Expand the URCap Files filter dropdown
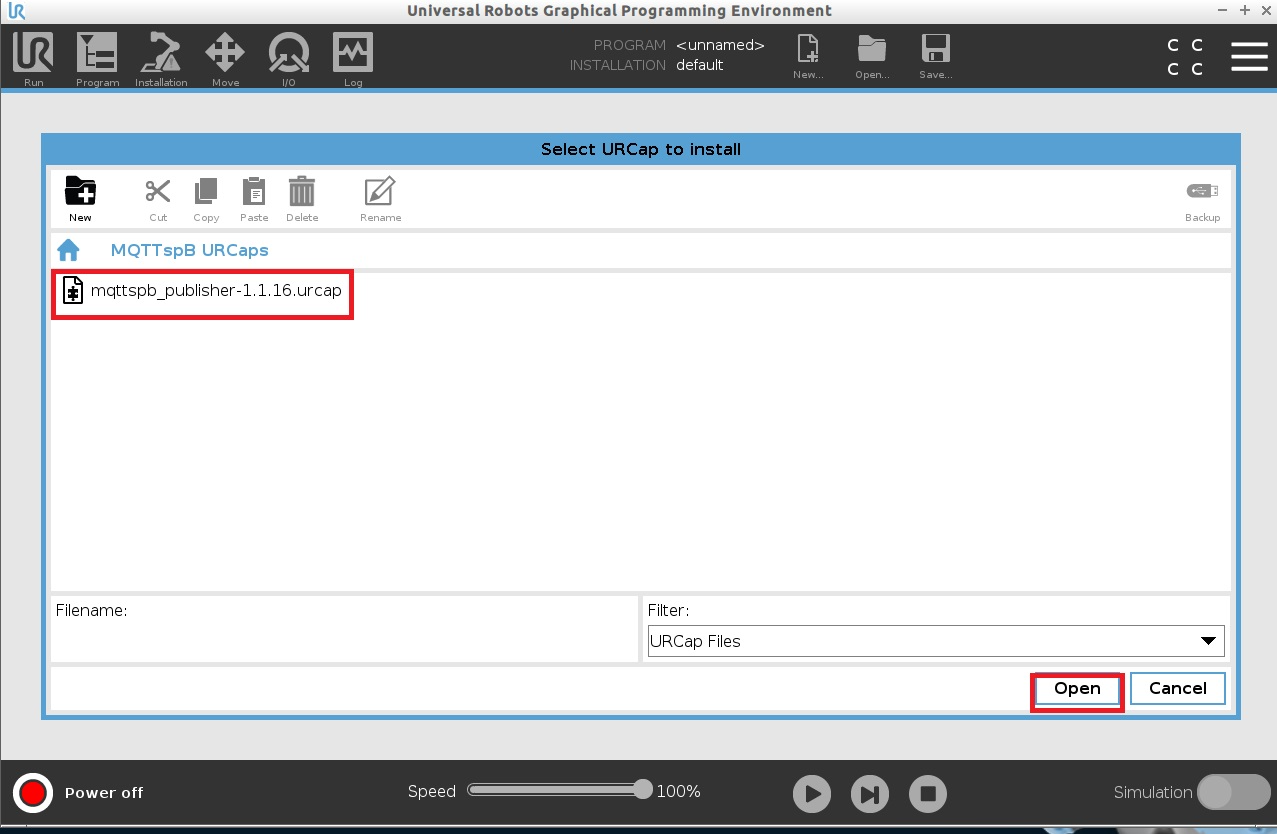This screenshot has height=834, width=1277. point(936,641)
